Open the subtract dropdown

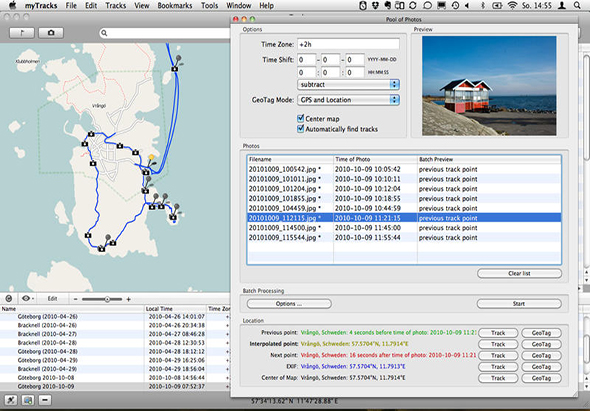tap(348, 84)
